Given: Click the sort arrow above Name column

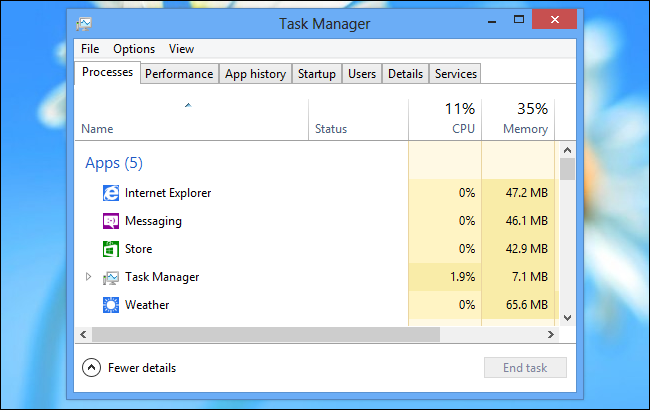Looking at the screenshot, I should [188, 105].
